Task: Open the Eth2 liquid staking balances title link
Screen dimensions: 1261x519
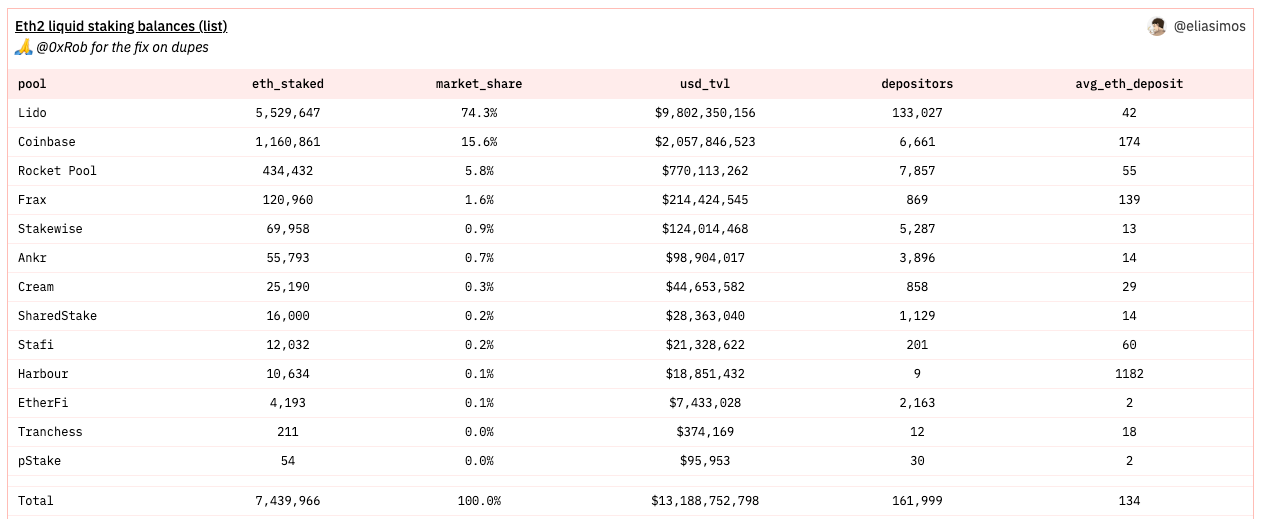Action: click(121, 27)
